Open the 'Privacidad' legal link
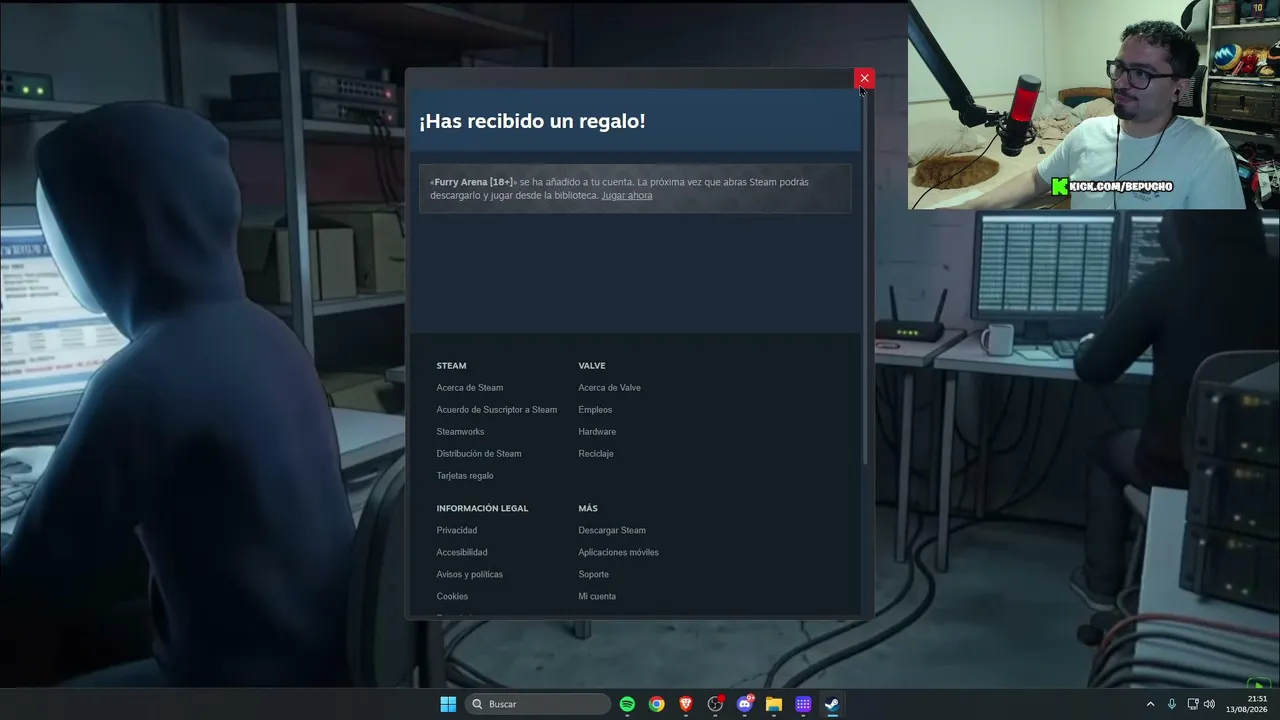The height and width of the screenshot is (720, 1280). coord(457,531)
